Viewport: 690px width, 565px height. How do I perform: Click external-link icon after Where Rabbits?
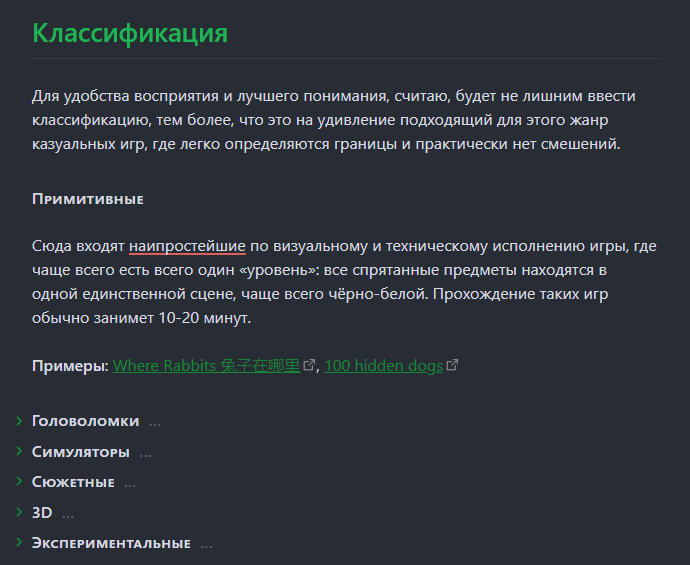tap(309, 365)
